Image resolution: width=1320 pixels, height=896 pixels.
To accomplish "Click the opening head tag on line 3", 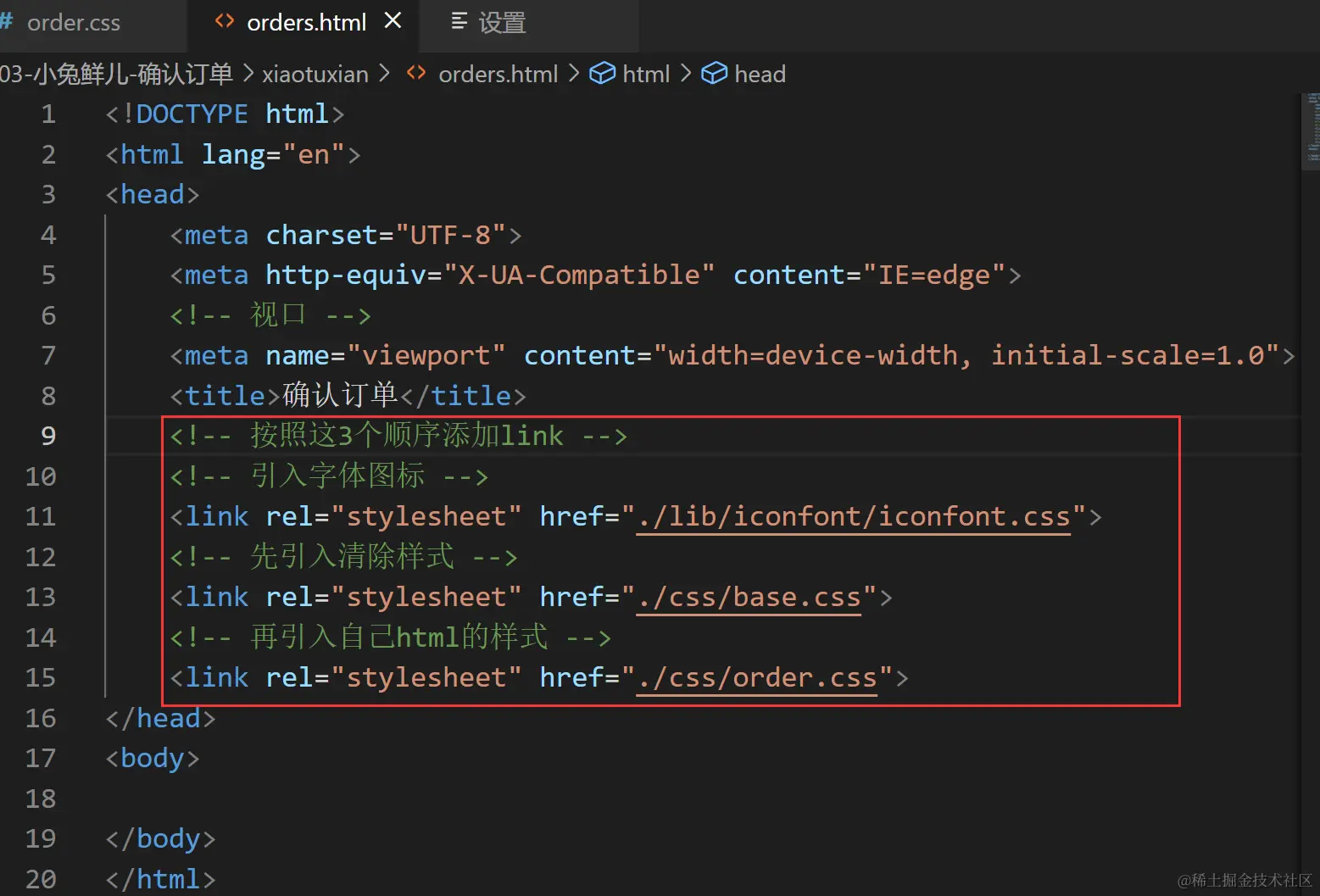I will coord(153,194).
